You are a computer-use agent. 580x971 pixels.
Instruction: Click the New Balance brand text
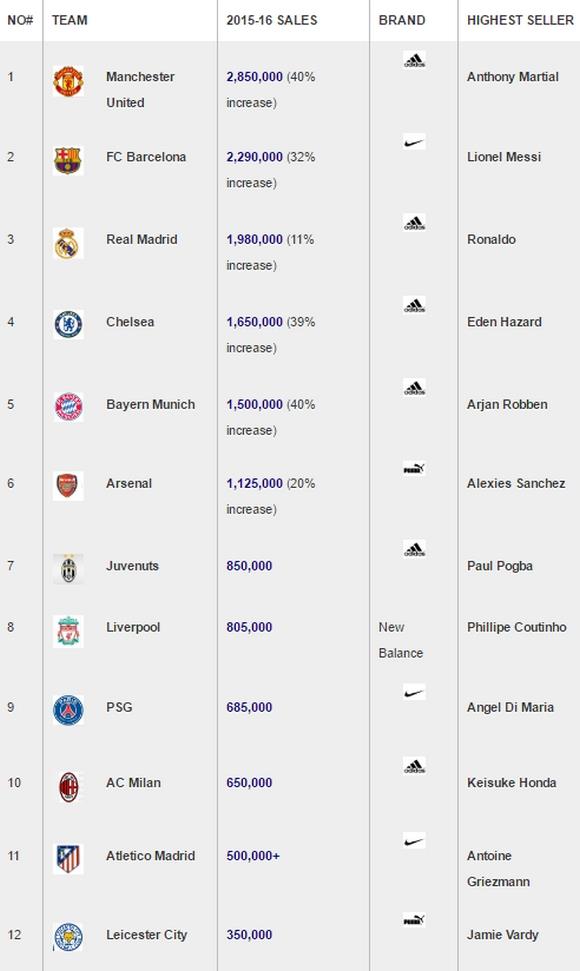coord(400,640)
